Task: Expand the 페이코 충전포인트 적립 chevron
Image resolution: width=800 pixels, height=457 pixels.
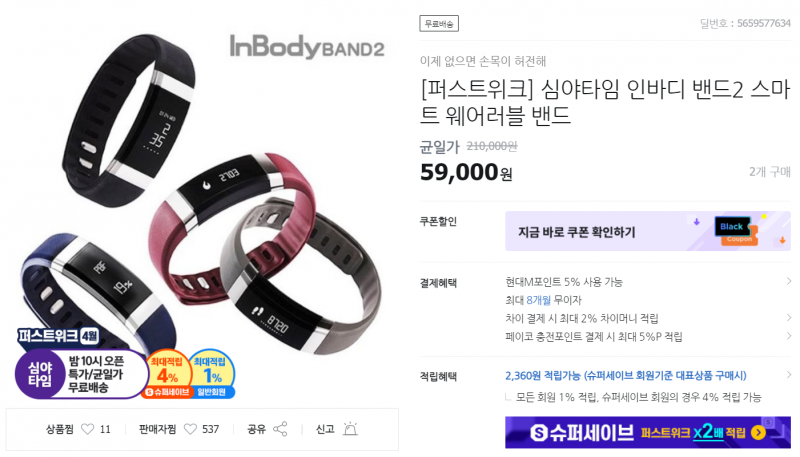Action: tap(789, 336)
